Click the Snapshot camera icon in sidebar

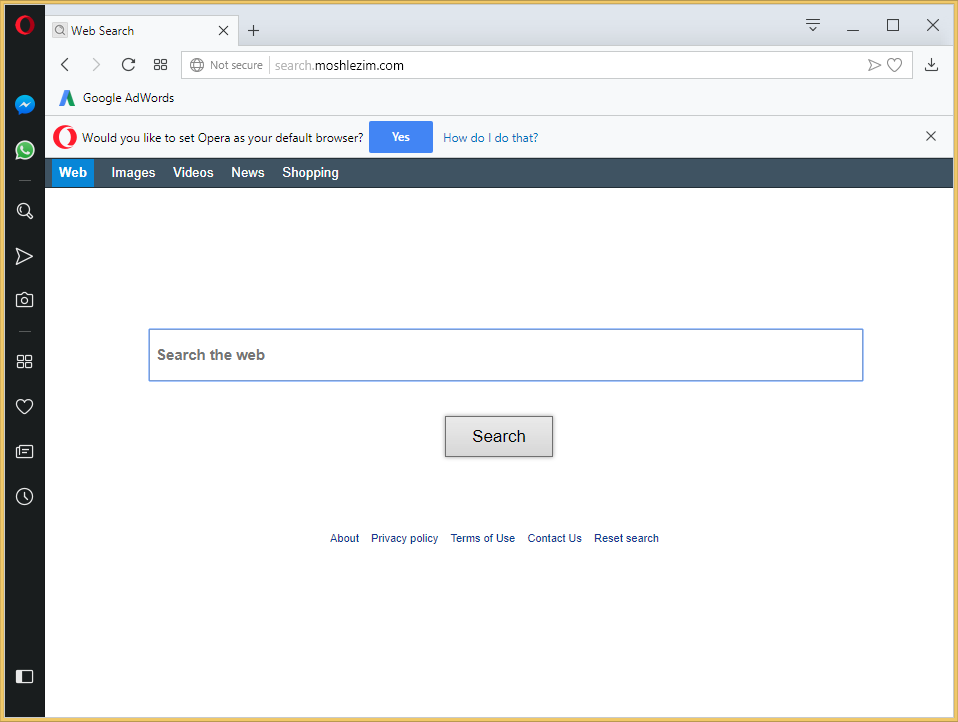click(25, 300)
